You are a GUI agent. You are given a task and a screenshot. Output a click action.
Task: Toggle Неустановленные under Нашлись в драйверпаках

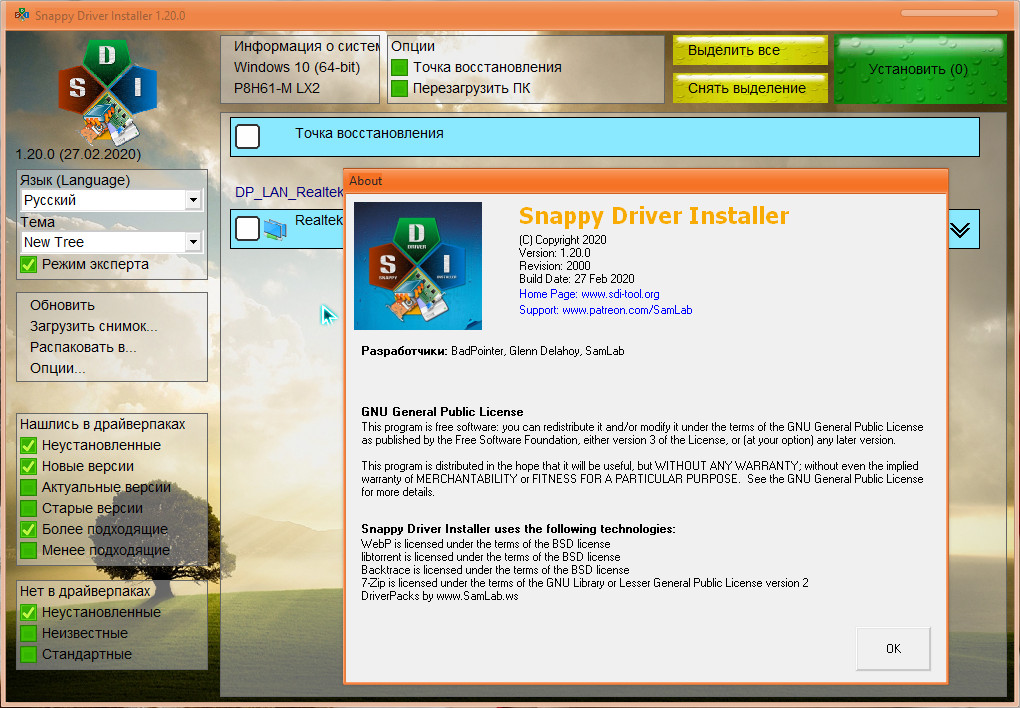click(28, 445)
